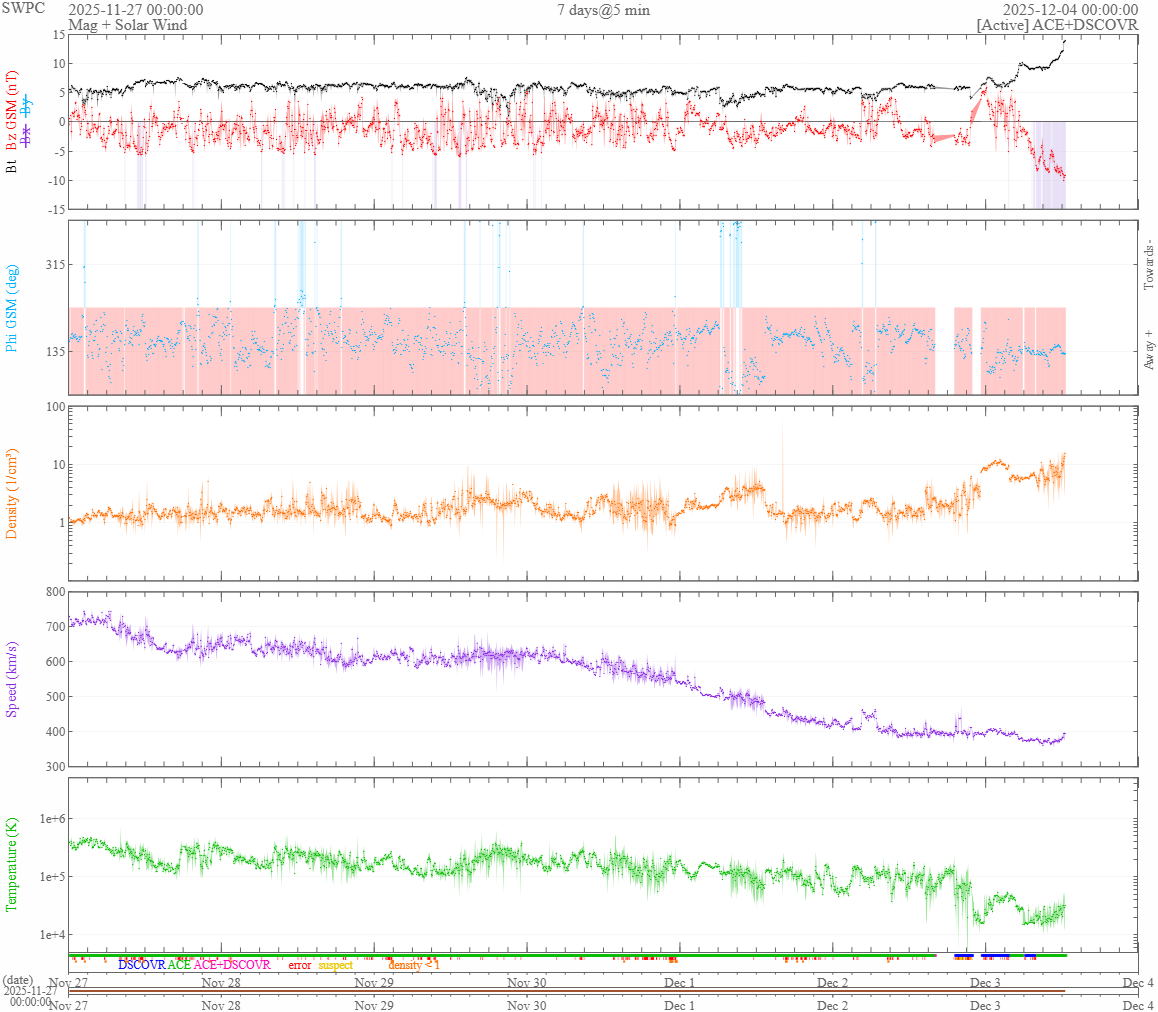Click the yellow 'suspect' legend entry
Screen dimensions: 1158x1012
coord(335,965)
